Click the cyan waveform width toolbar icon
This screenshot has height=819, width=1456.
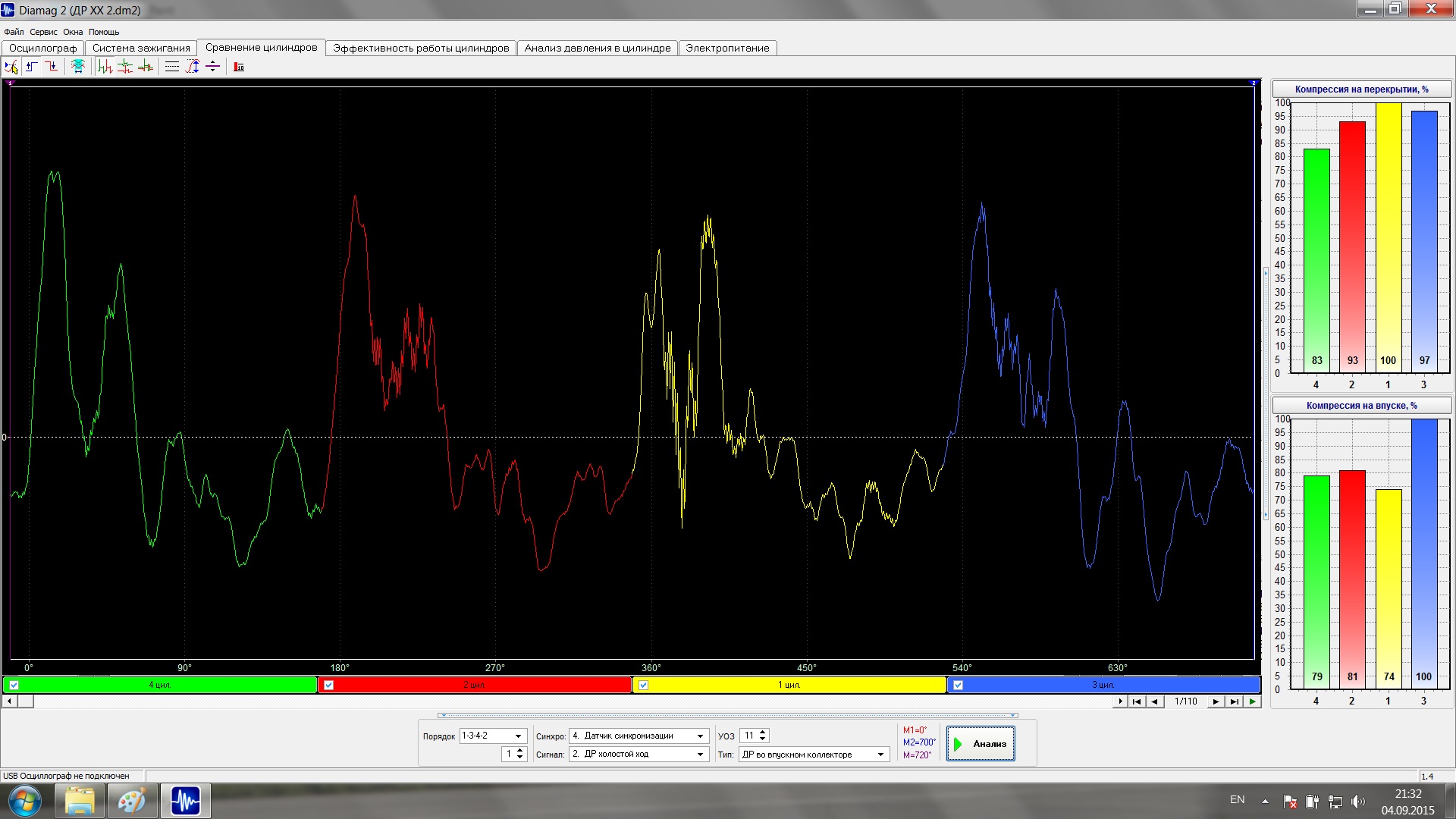click(77, 67)
